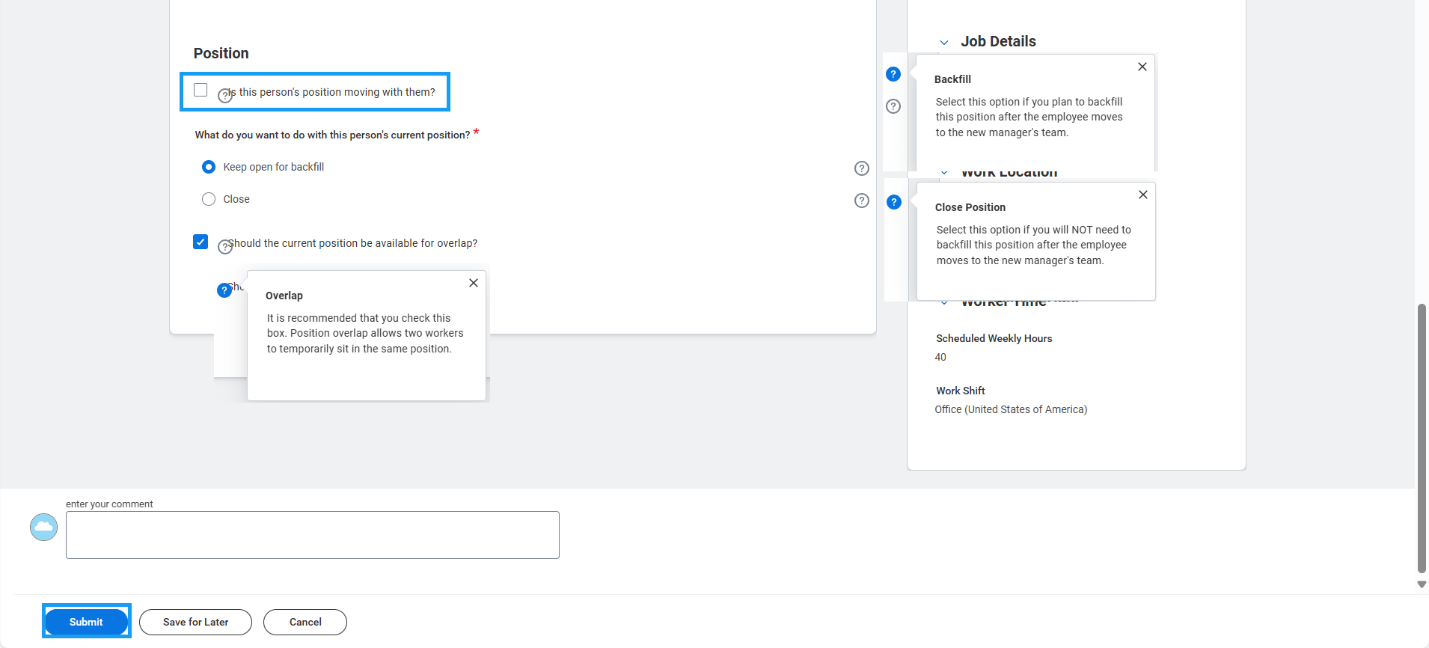Click inside the comment entry field
The width and height of the screenshot is (1429, 648).
(x=312, y=534)
